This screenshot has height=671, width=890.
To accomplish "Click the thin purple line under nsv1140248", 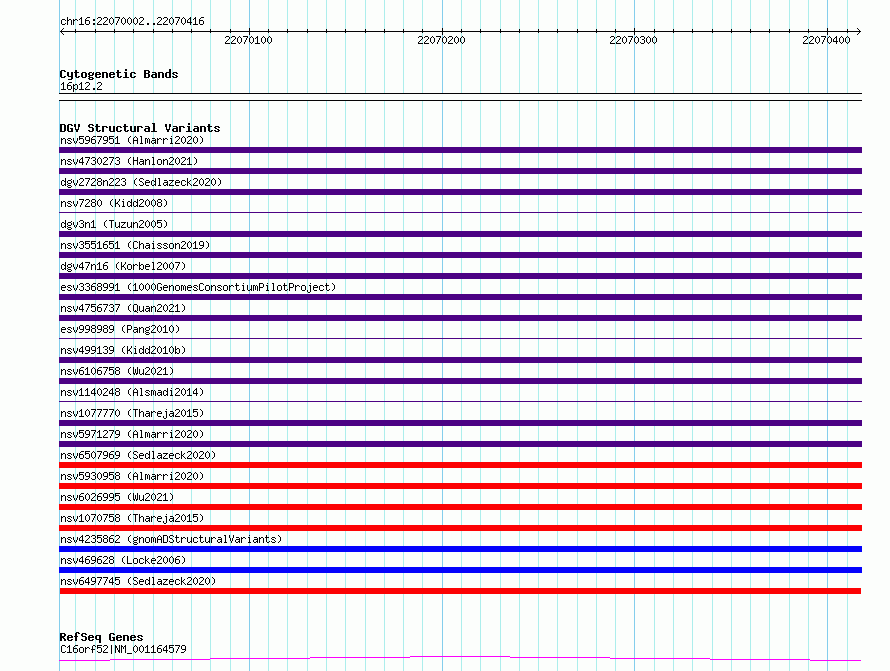I will click(460, 401).
